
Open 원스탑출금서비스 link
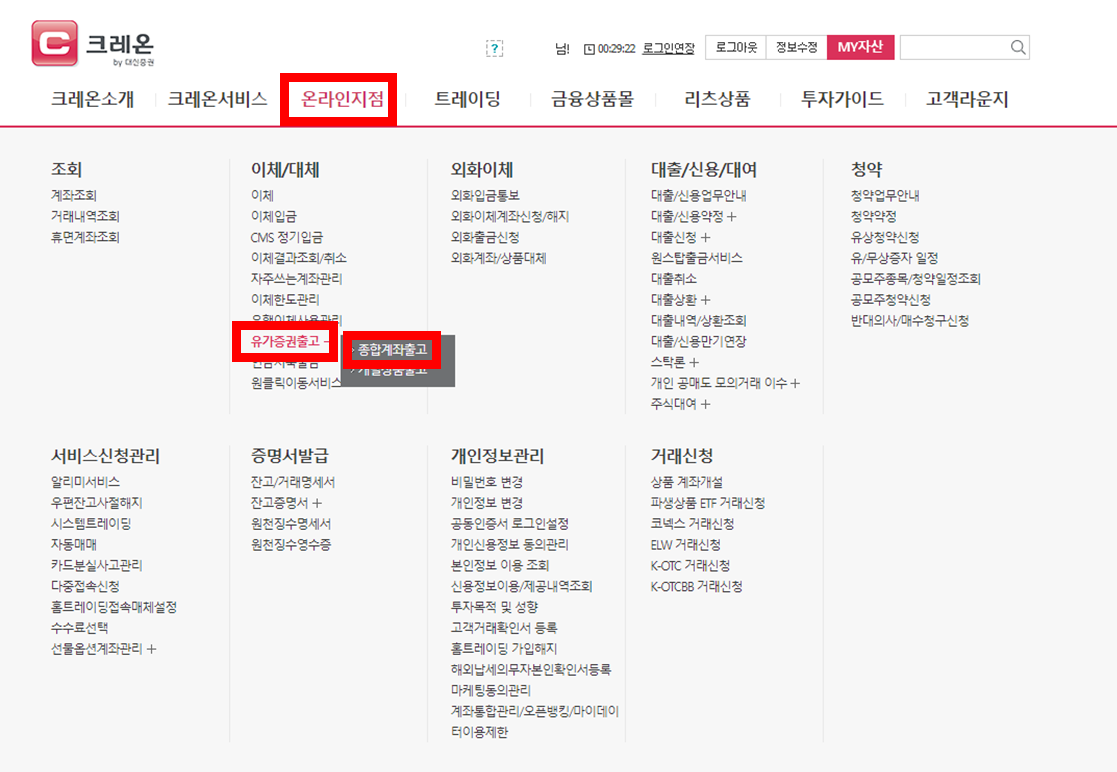[x=697, y=258]
